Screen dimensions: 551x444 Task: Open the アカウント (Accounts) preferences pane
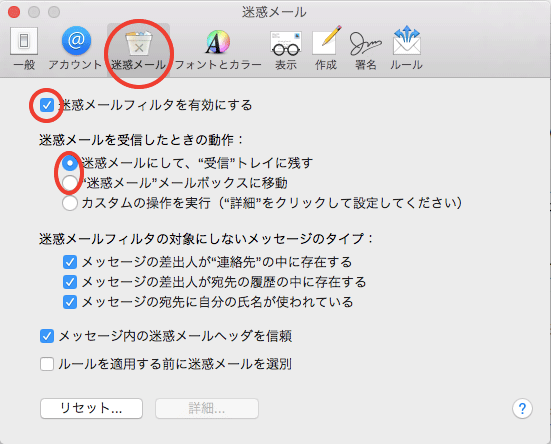[x=75, y=49]
